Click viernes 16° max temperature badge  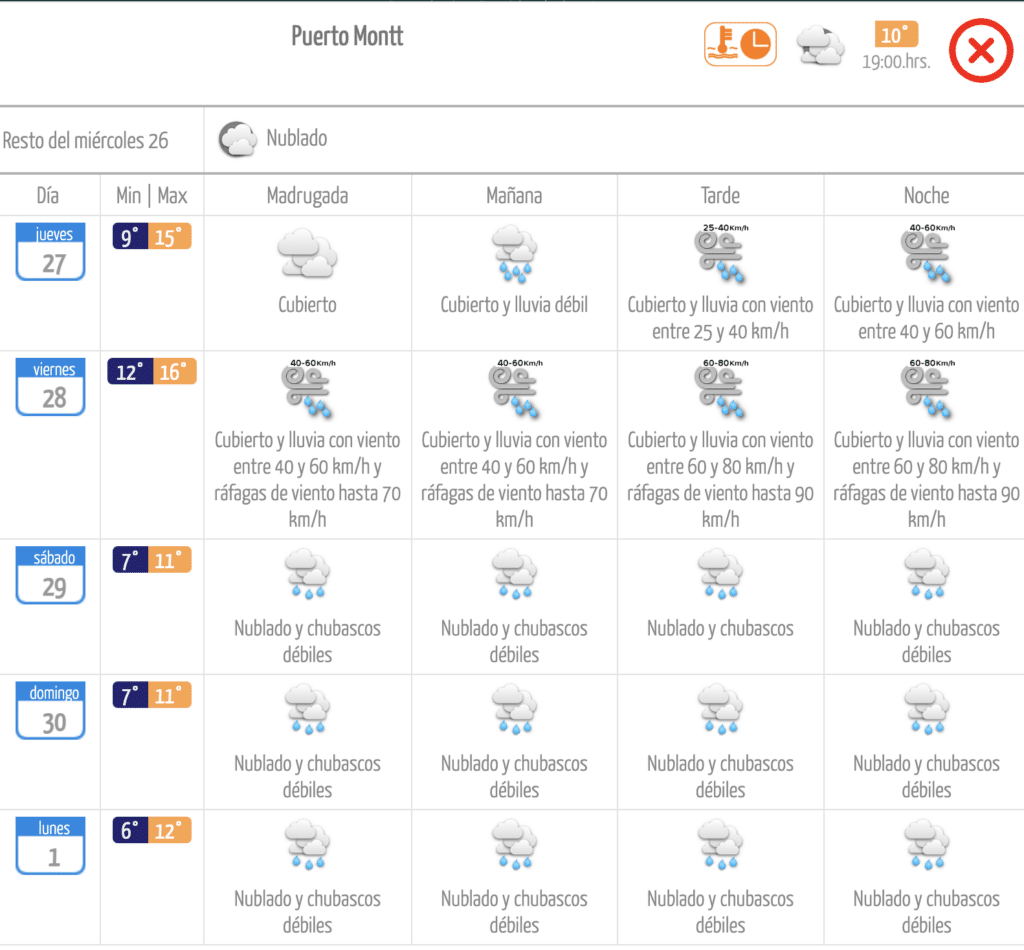(172, 372)
